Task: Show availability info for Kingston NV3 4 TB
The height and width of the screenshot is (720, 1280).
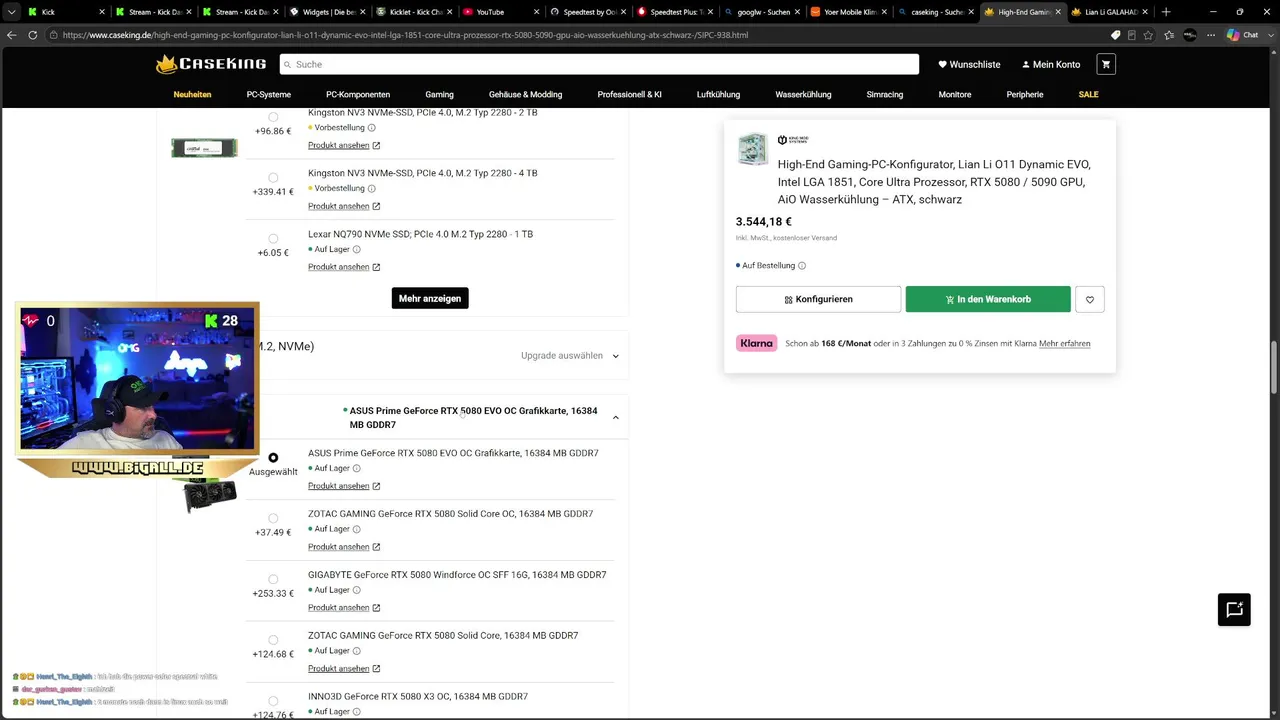Action: click(372, 188)
